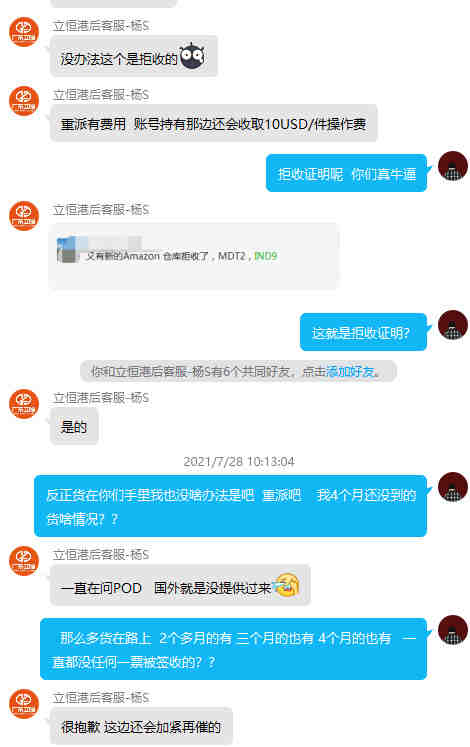The height and width of the screenshot is (747, 470).
Task: Click user avatar beside 这就是拒收证明? message
Action: point(452,325)
